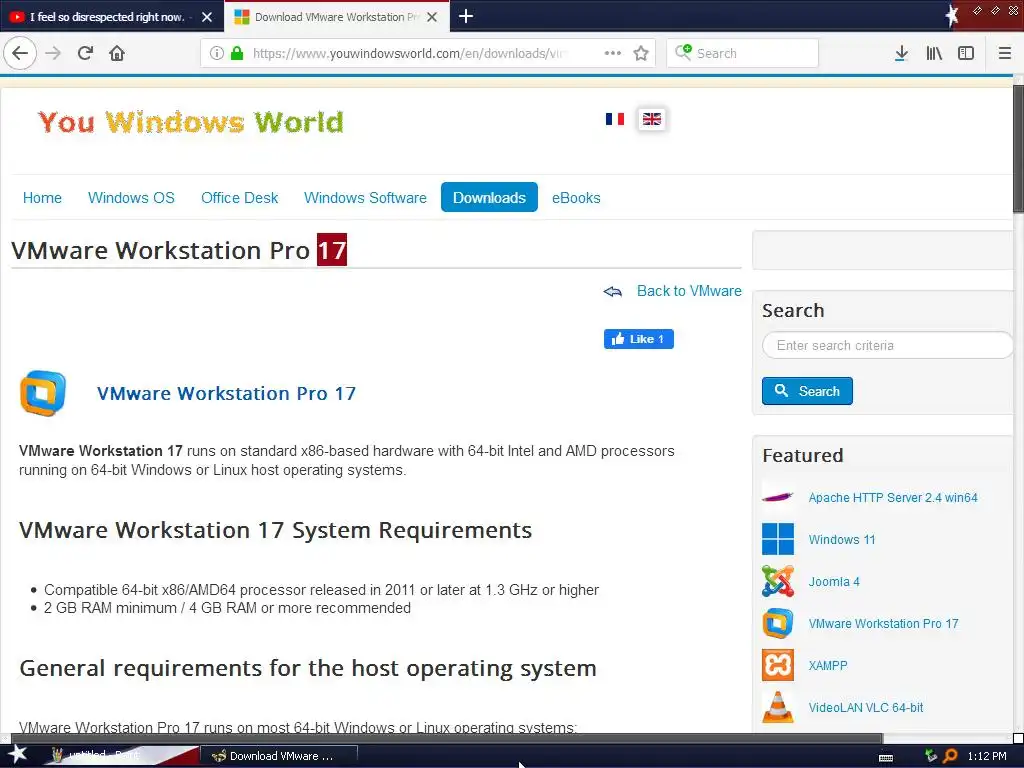
Task: Click the blue Search button in sidebar
Action: pyautogui.click(x=807, y=391)
